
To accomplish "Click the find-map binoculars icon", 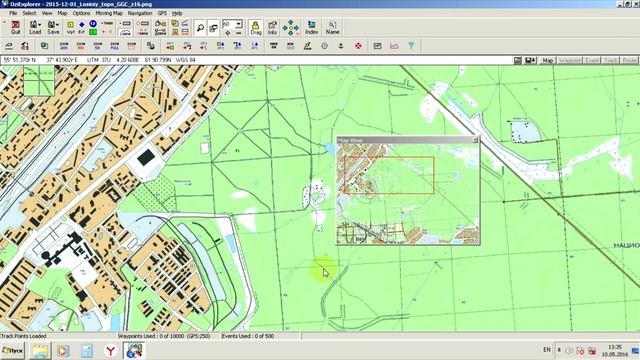I will (x=25, y=46).
